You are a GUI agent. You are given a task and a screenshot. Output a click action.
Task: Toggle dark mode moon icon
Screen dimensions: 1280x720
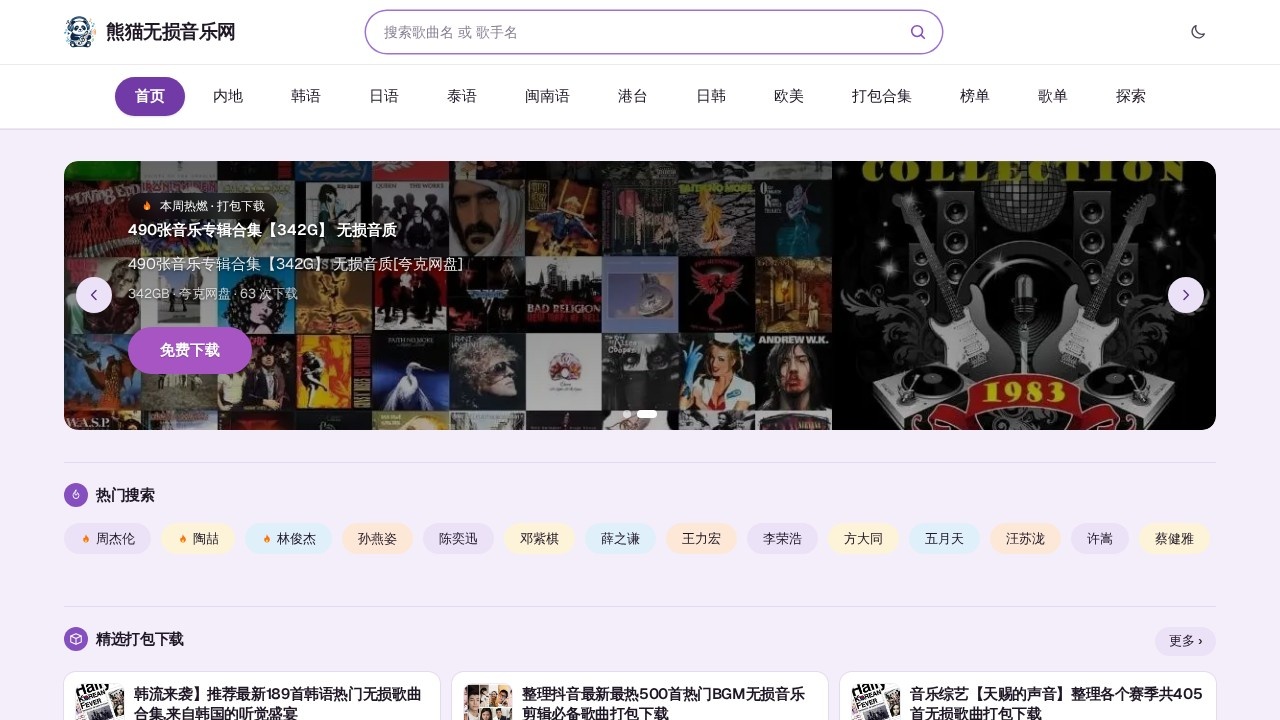pyautogui.click(x=1198, y=32)
